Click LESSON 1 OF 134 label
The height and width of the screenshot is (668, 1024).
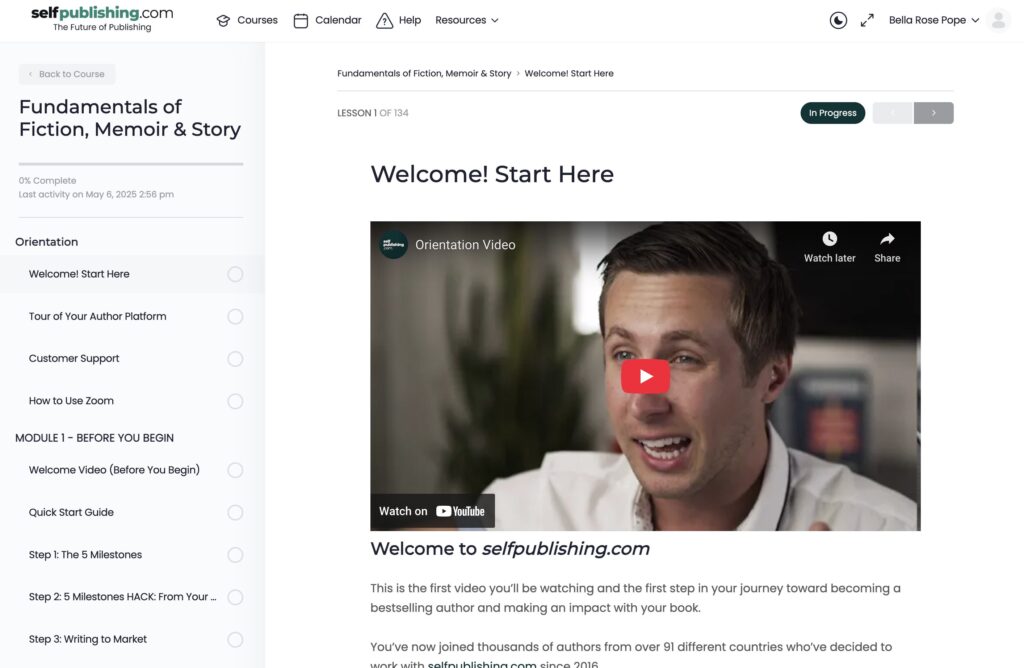372,113
